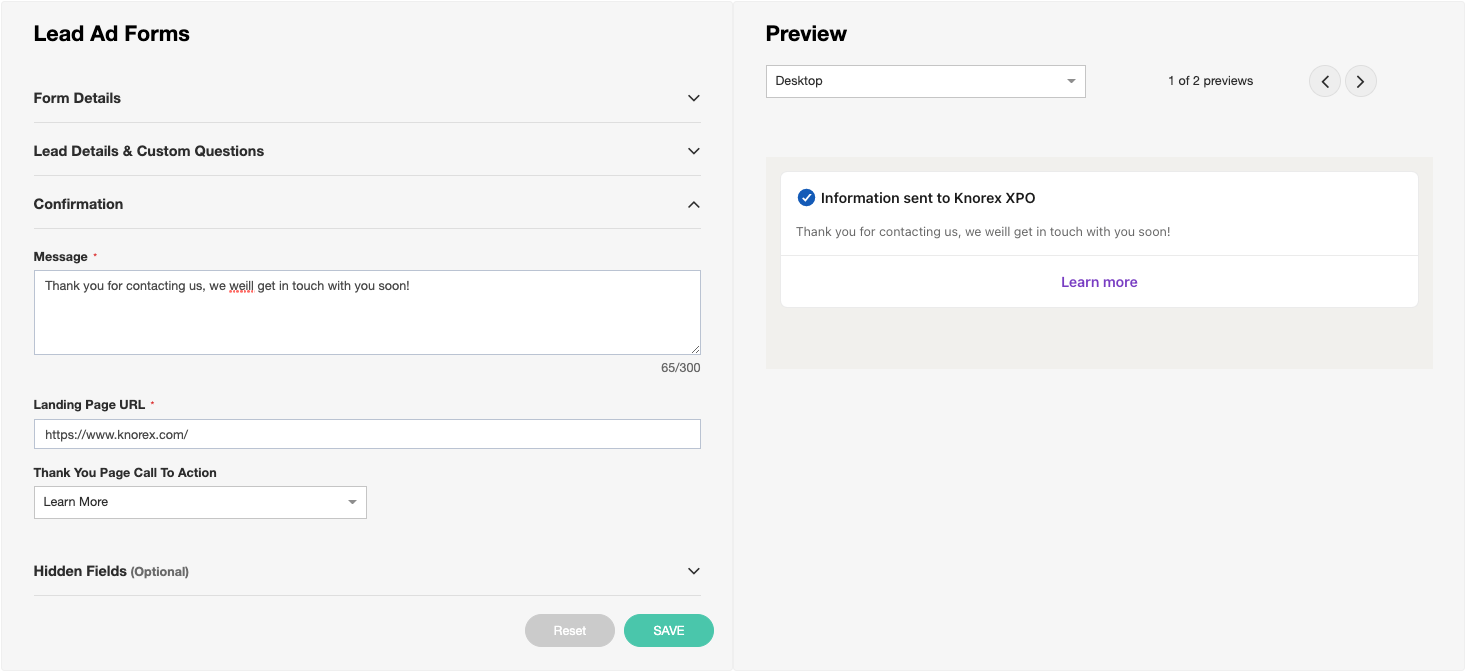The height and width of the screenshot is (671, 1466).
Task: Expand the Form Details chevron arrow
Action: tap(693, 98)
